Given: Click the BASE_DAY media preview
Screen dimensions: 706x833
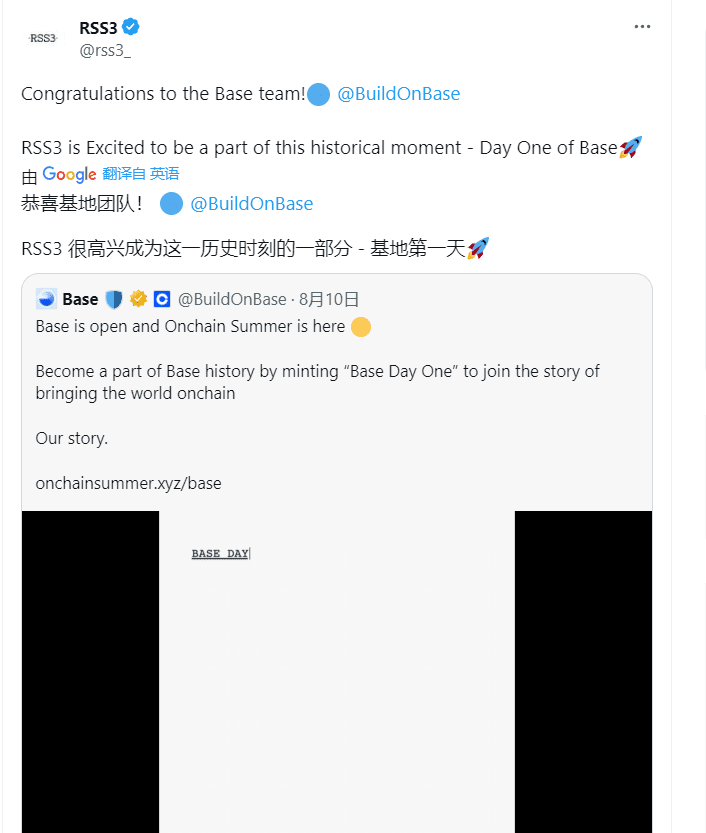Looking at the screenshot, I should pos(336,670).
